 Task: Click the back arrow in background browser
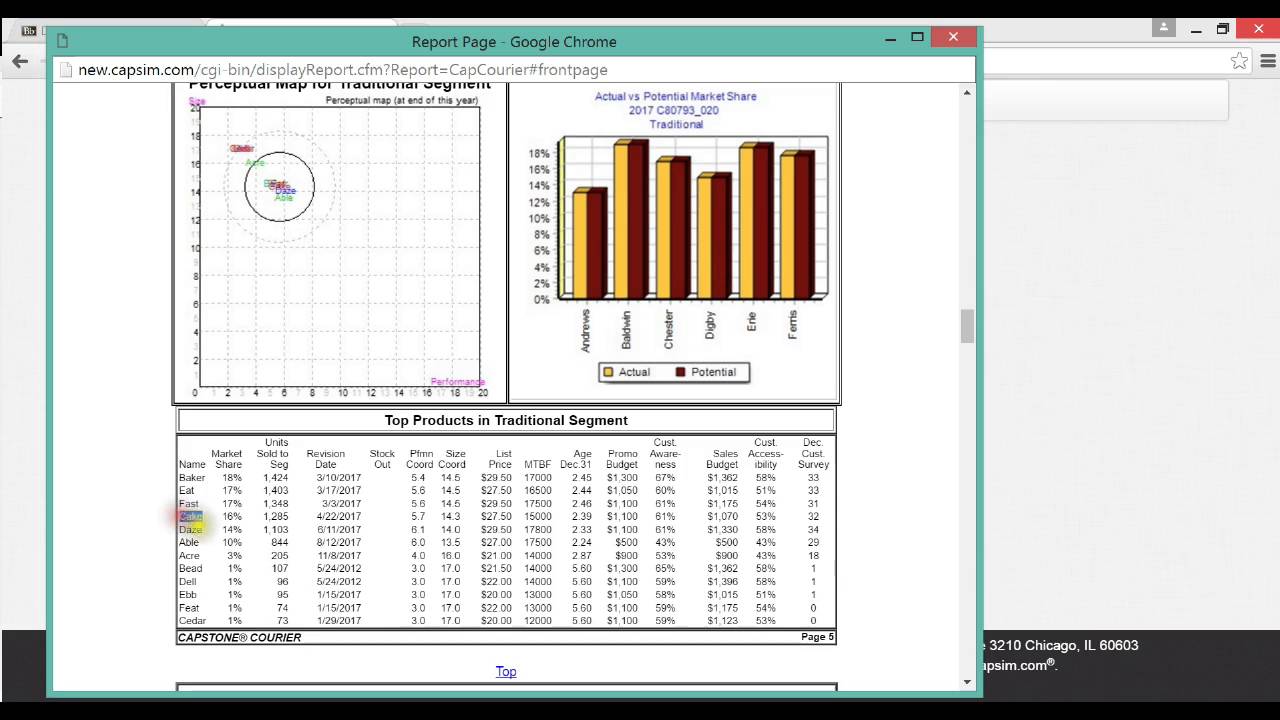point(20,62)
